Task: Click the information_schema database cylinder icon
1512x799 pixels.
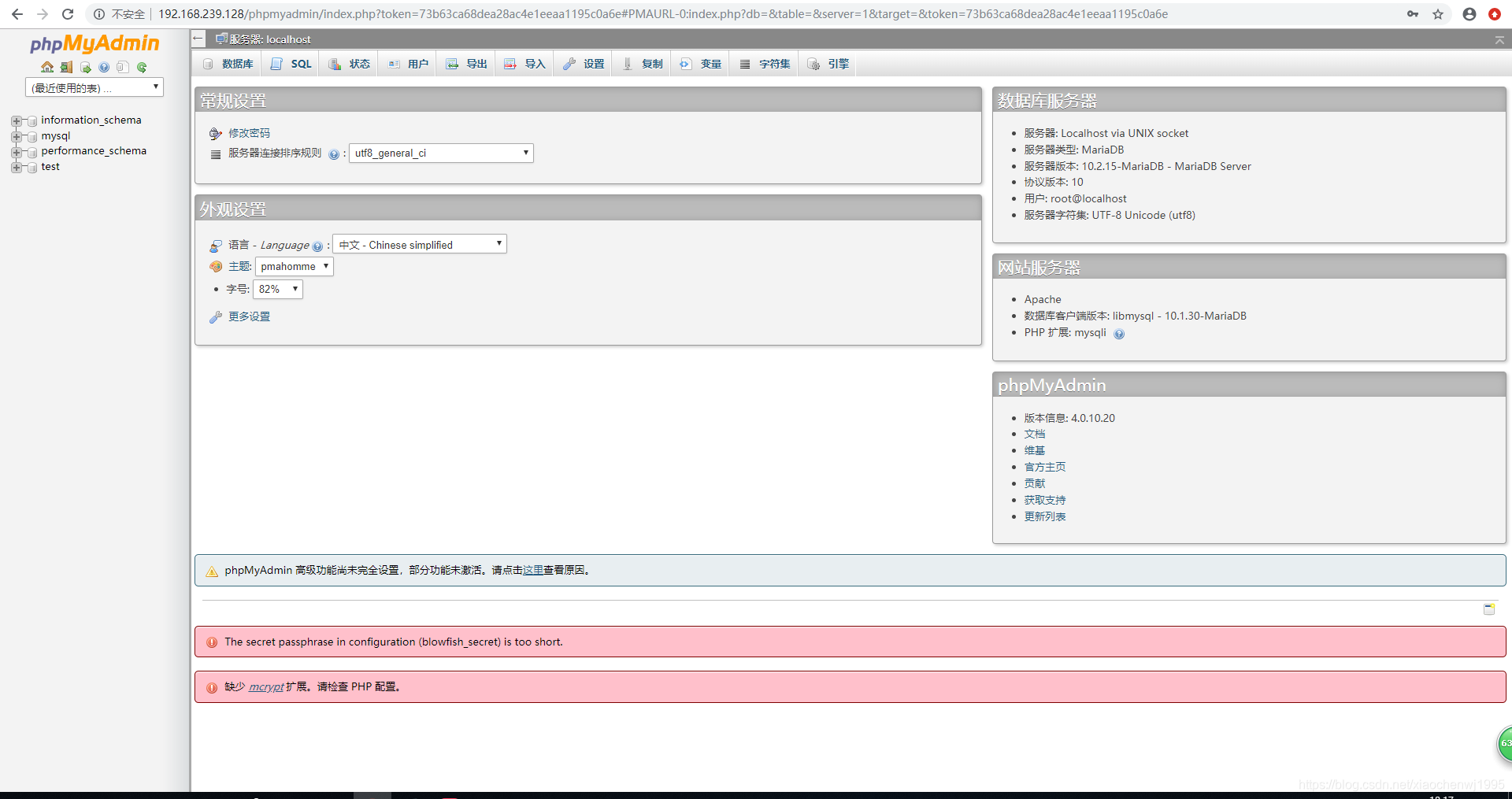Action: (x=32, y=121)
